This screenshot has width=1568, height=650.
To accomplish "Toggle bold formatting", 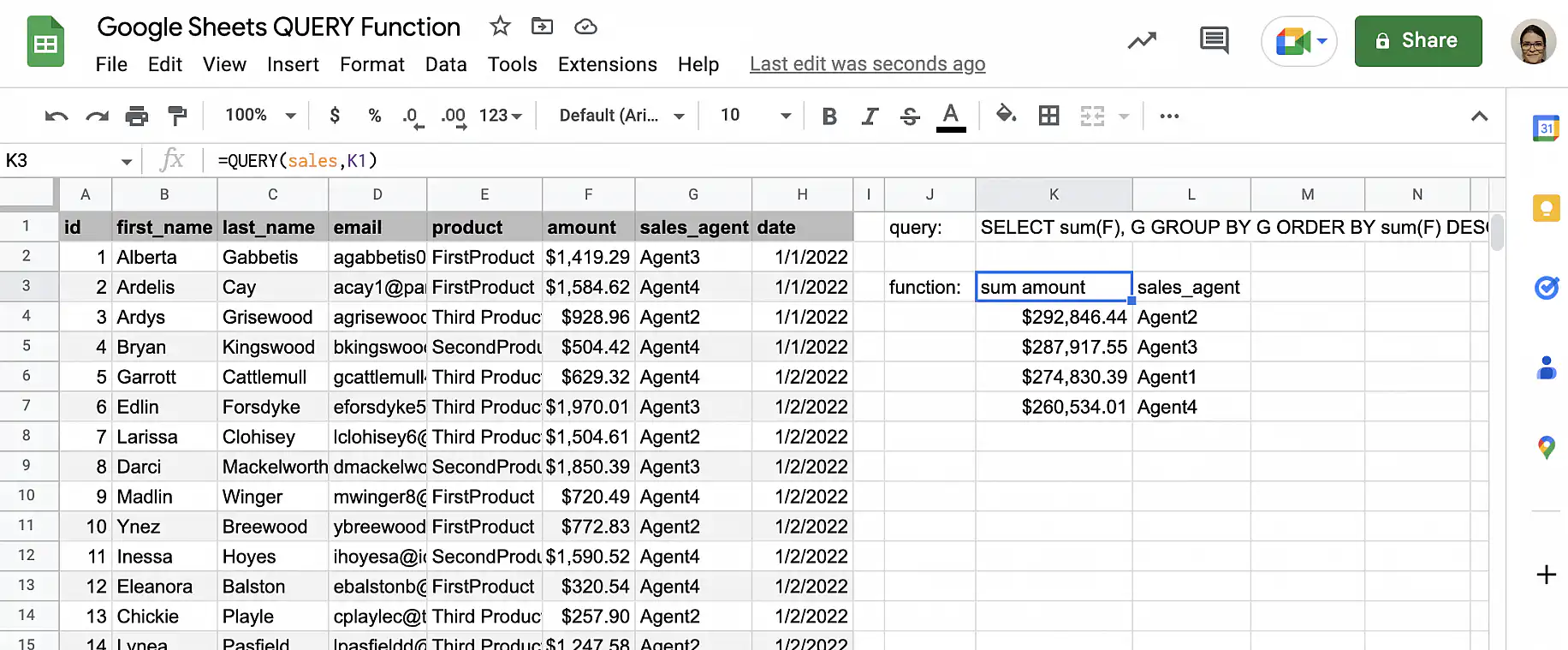I will click(x=829, y=116).
